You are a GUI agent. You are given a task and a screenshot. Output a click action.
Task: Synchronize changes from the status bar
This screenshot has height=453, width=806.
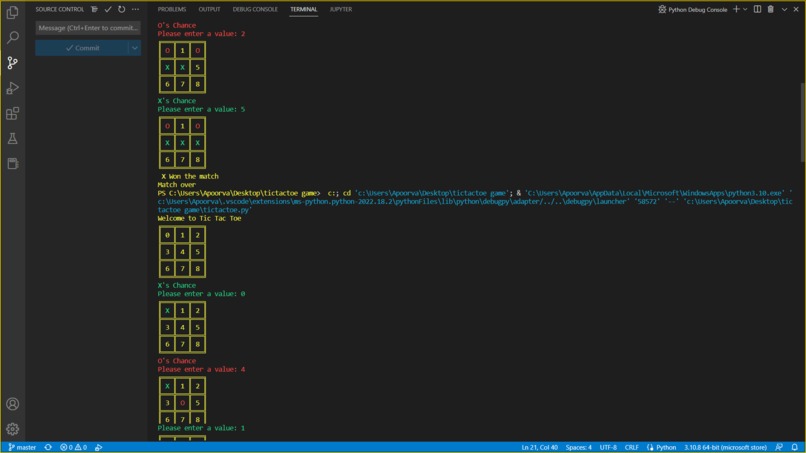48,447
